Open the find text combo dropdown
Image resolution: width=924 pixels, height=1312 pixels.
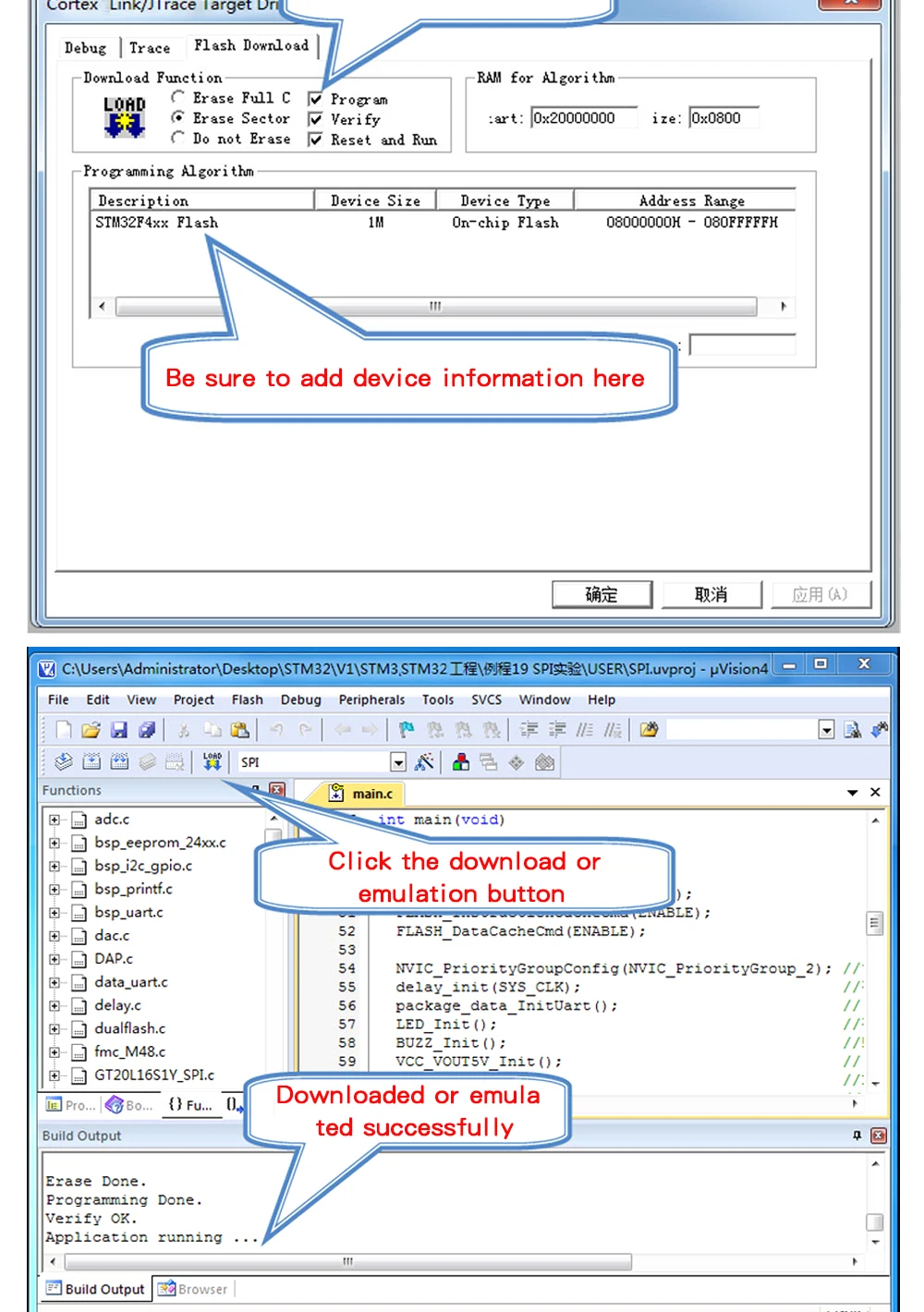click(x=826, y=730)
